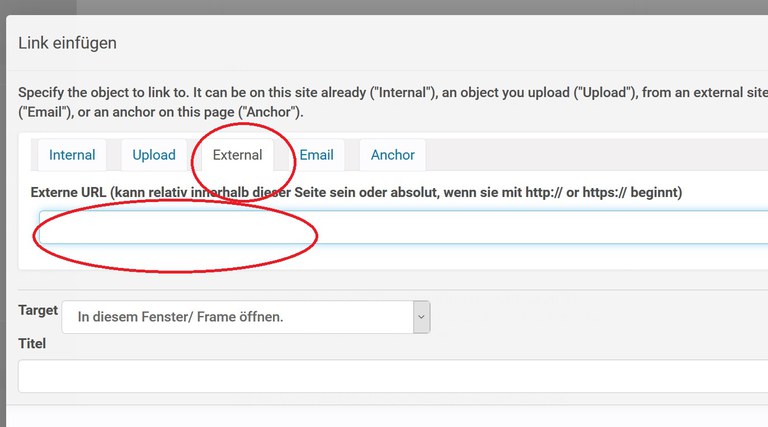
Task: Open the "In diesem Fenster/ Frame öffnen" combo box
Action: point(238,317)
